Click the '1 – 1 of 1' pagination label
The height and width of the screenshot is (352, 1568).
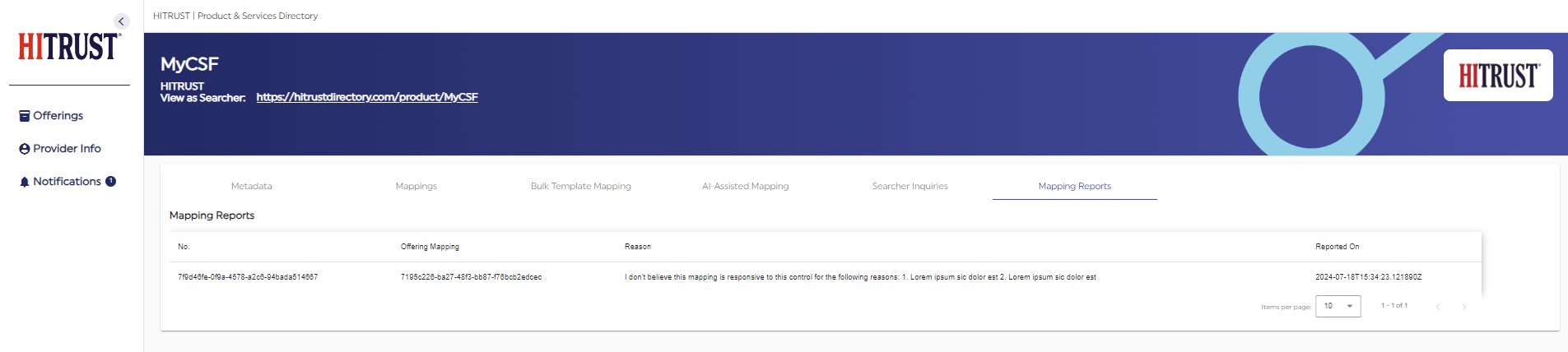pyautogui.click(x=1394, y=306)
